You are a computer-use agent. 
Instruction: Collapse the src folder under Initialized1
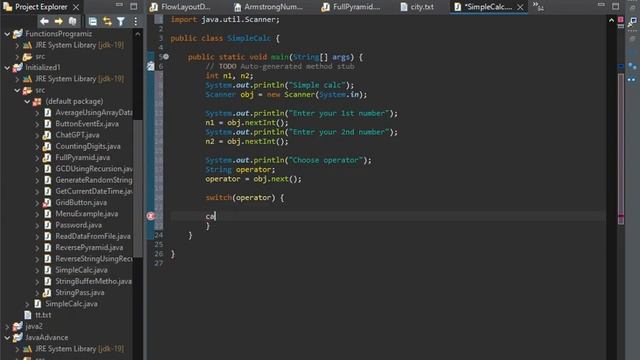pos(17,90)
